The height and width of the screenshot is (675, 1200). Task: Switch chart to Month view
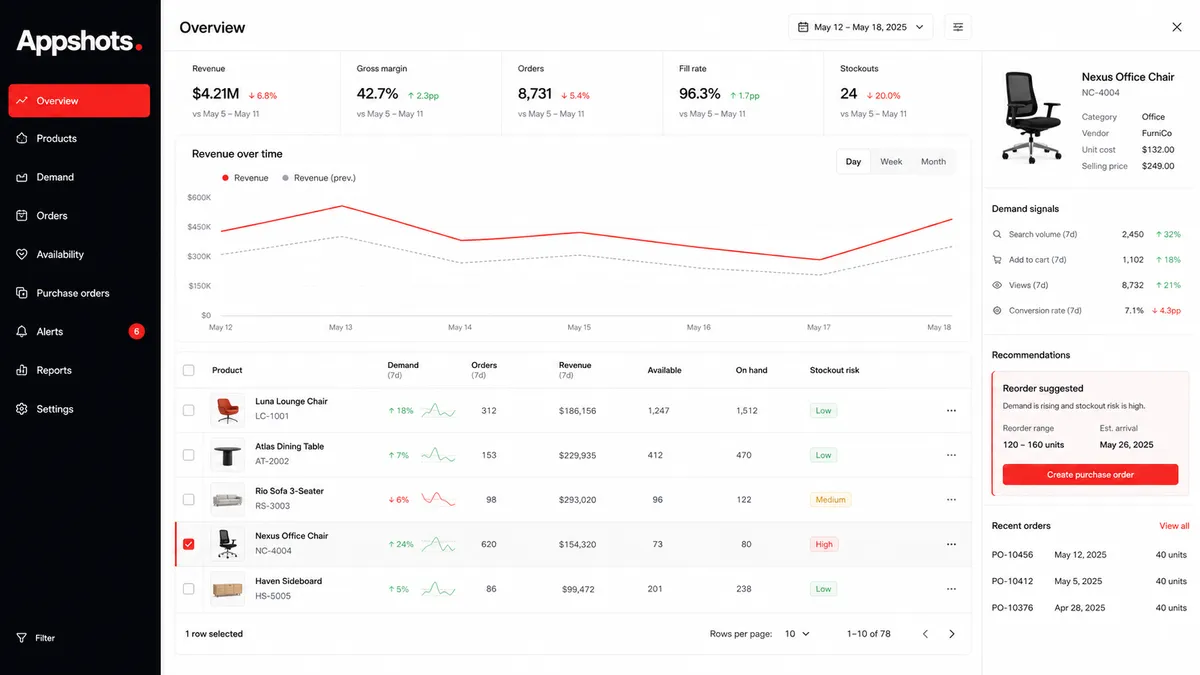tap(933, 162)
